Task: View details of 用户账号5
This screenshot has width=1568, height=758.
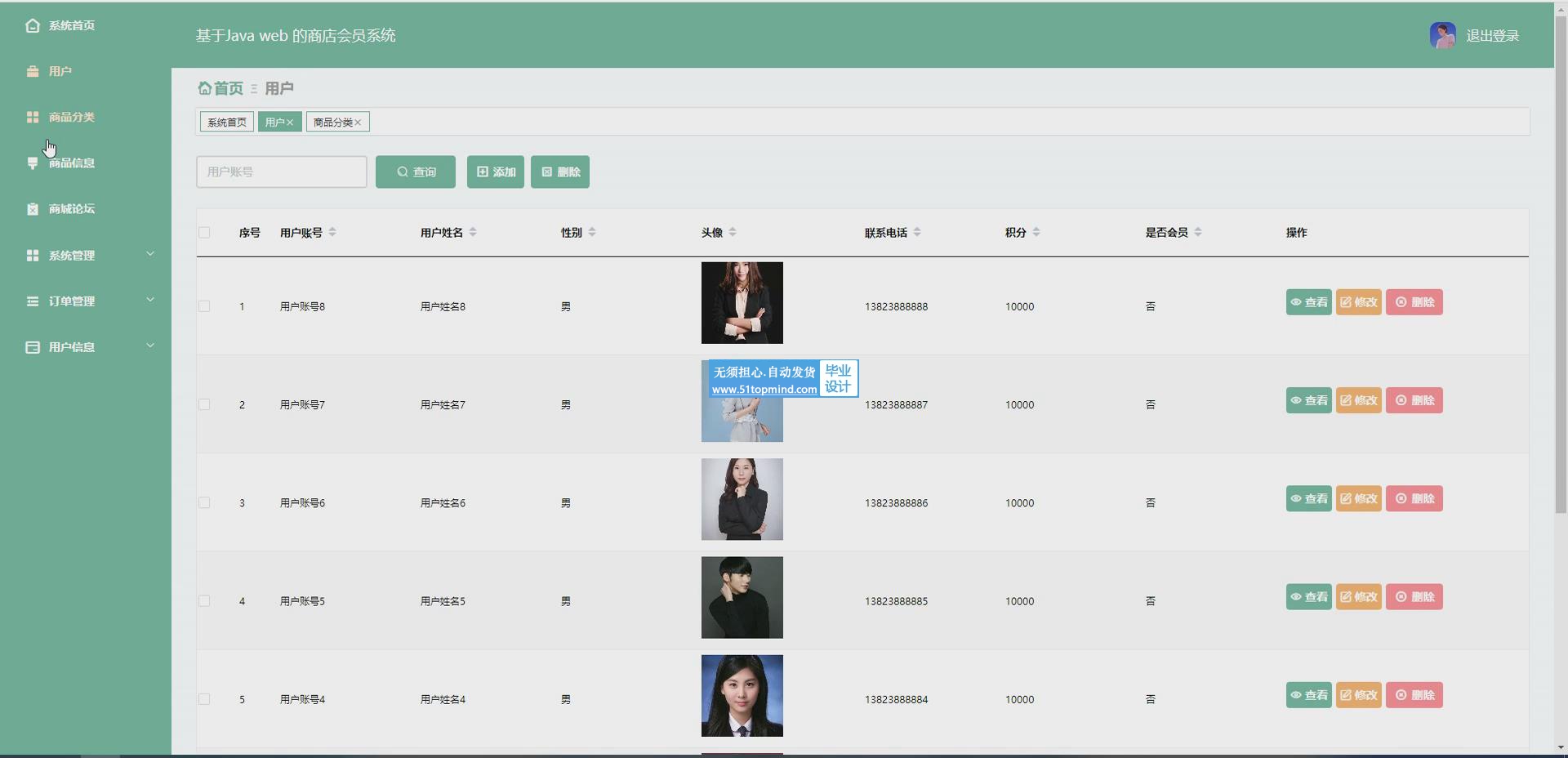Action: [1309, 597]
